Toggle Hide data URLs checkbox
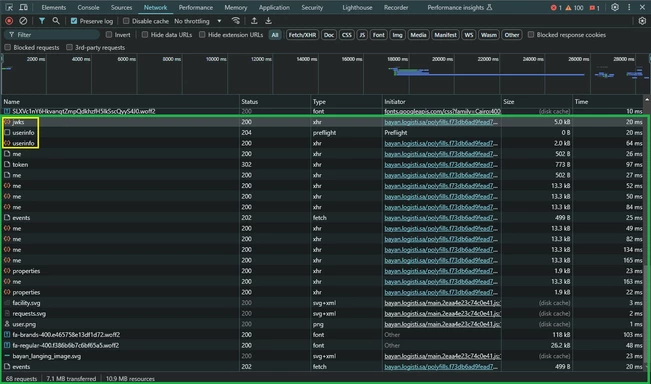 145,34
